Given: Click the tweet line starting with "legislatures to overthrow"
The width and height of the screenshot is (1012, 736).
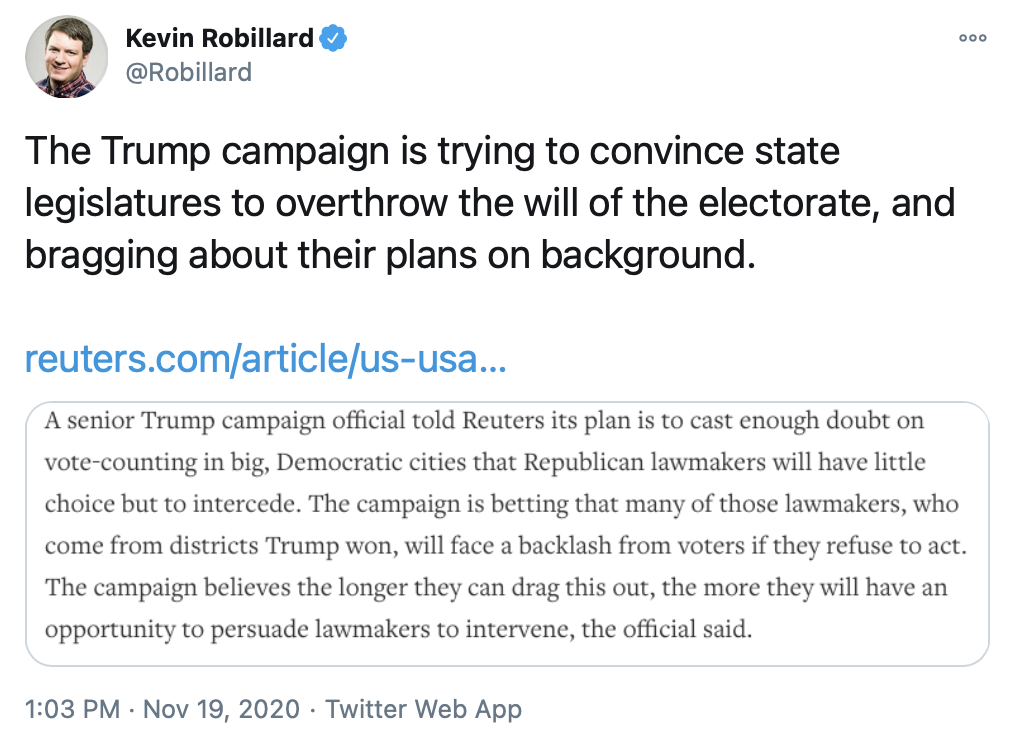Looking at the screenshot, I should pyautogui.click(x=490, y=203).
